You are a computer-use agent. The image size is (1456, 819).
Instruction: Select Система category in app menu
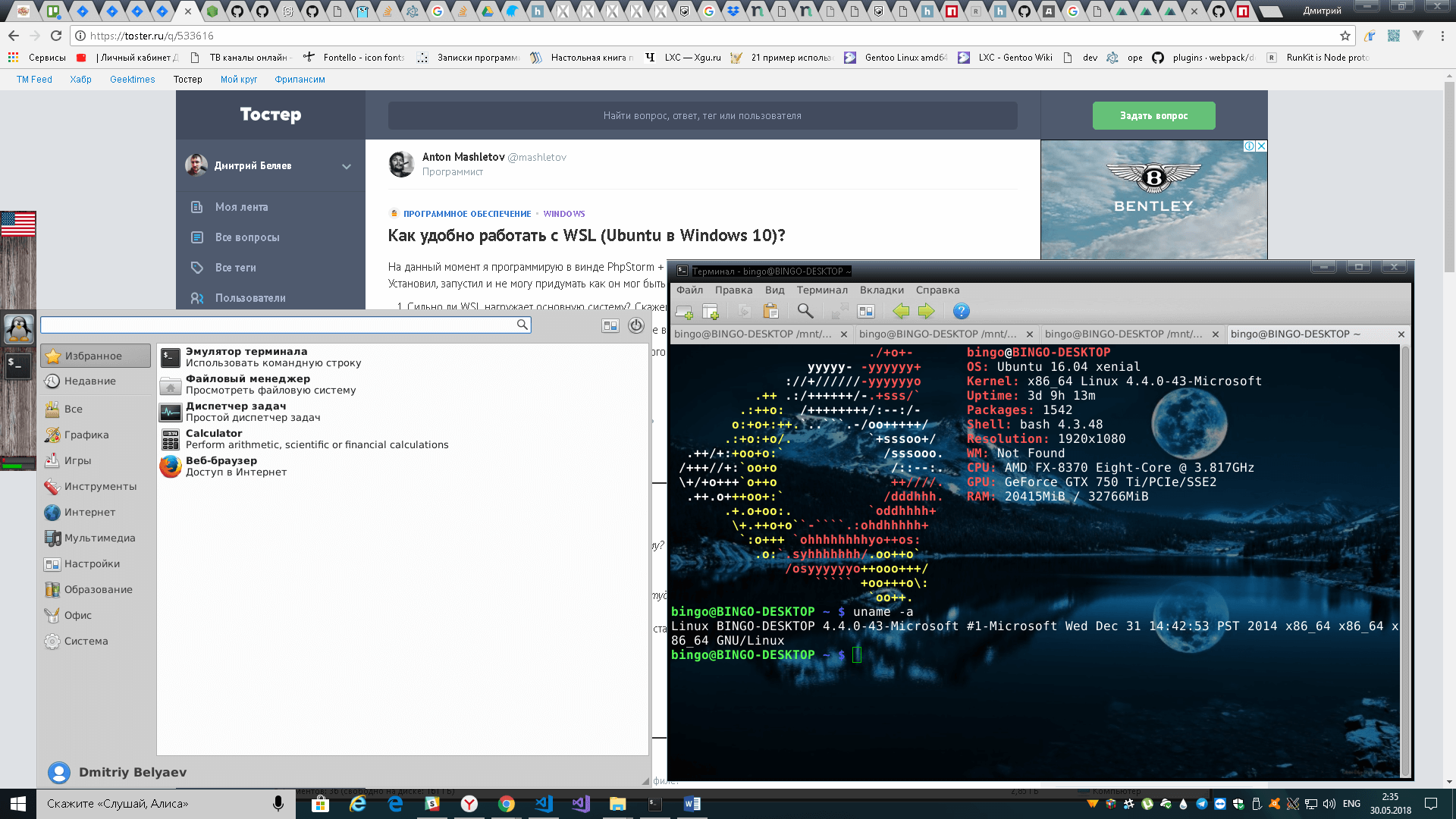[x=96, y=641]
